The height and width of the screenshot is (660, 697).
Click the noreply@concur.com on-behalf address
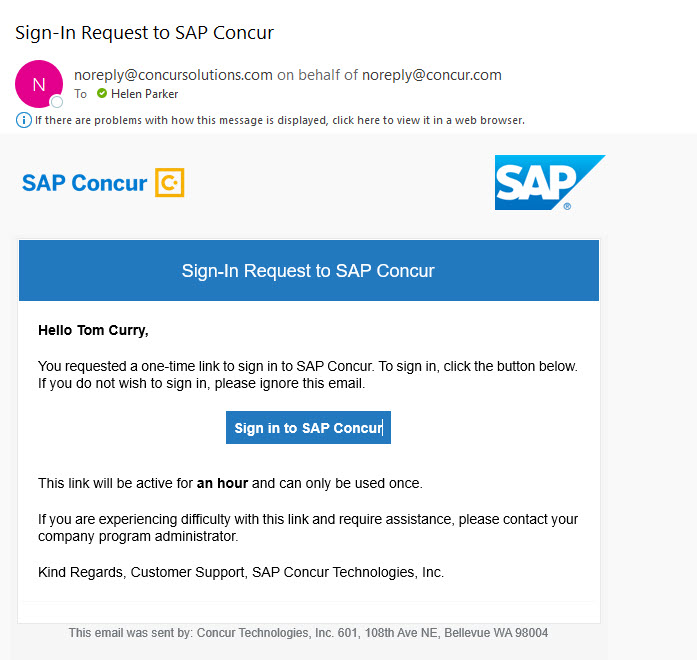(432, 75)
